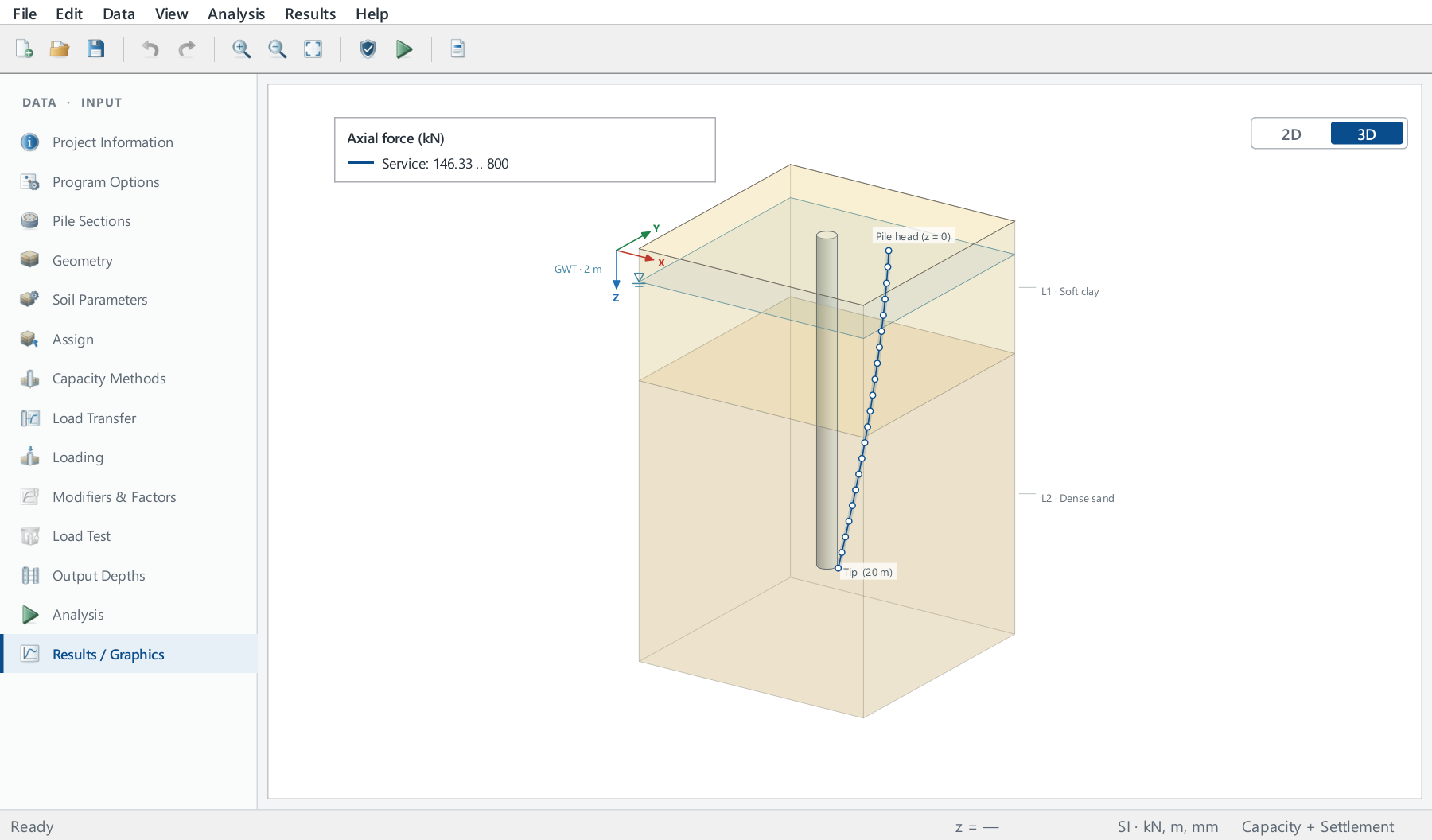Screen dimensions: 1432x840
Task: Select the Analysis sidebar item
Action: click(x=129, y=615)
